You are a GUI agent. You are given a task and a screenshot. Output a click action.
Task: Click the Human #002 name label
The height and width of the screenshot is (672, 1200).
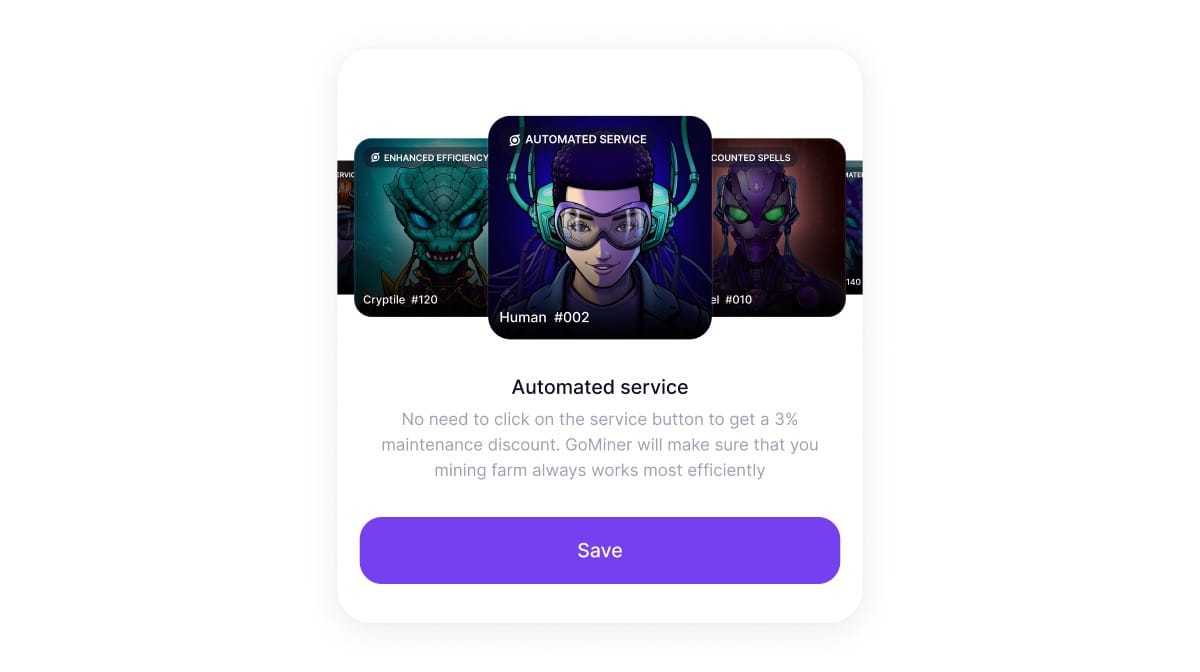pyautogui.click(x=544, y=317)
